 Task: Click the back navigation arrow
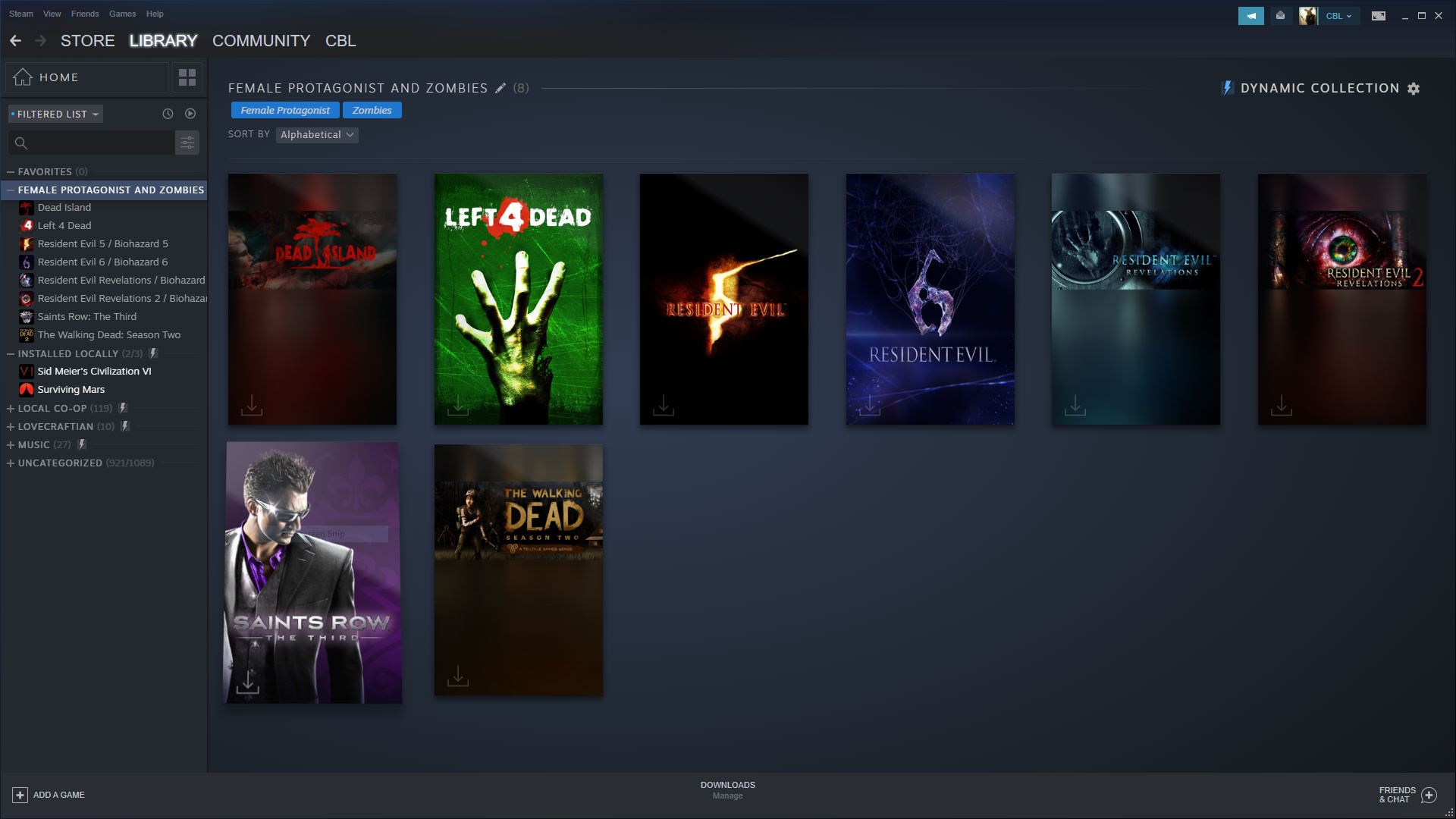(15, 41)
